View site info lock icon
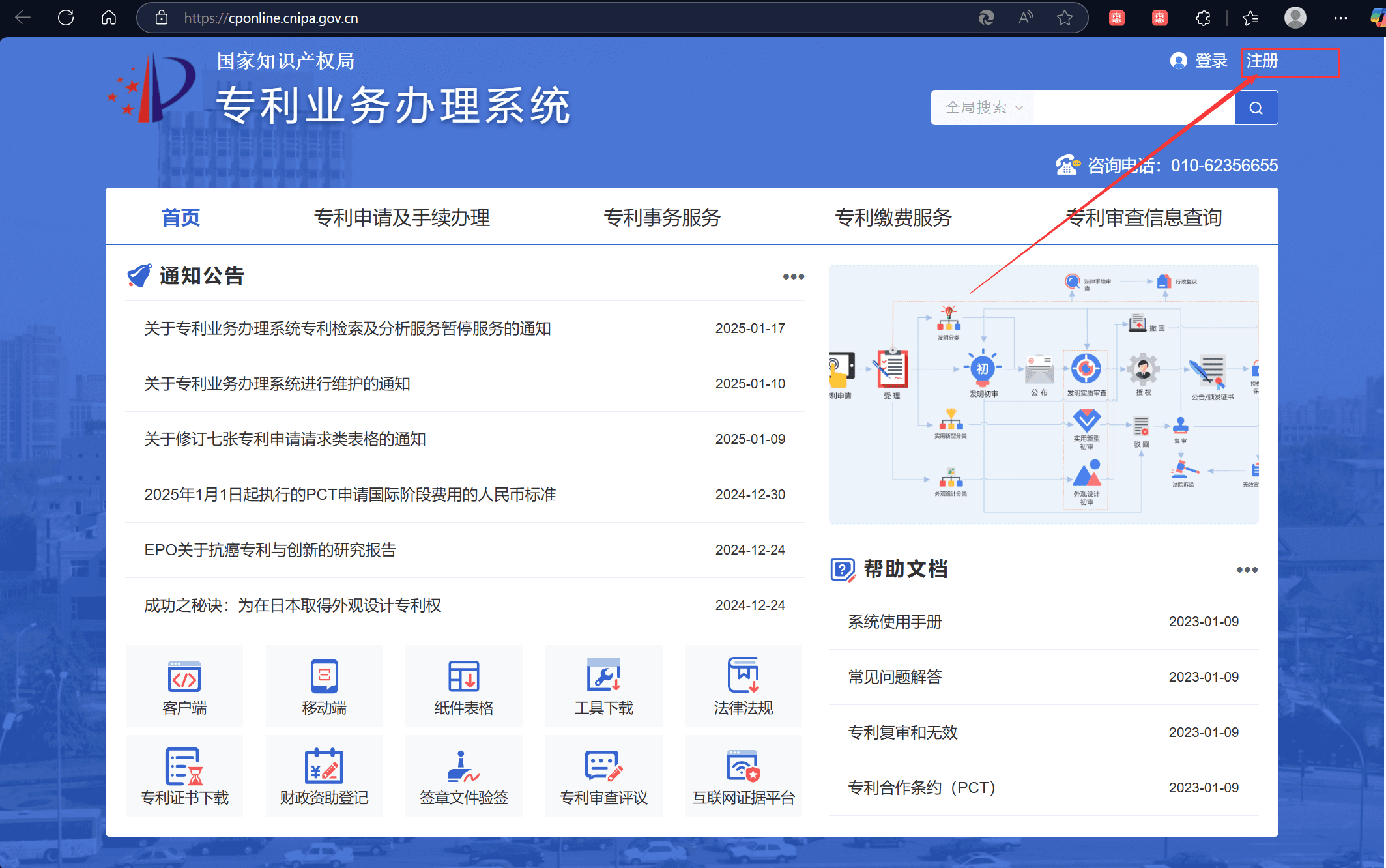 (162, 18)
